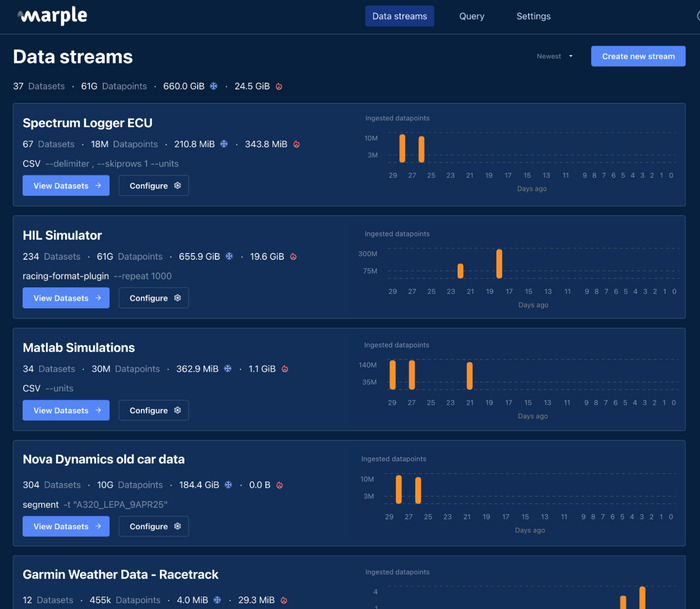This screenshot has width=700, height=609.
Task: Click the gear icon on Matlab Simulations Configure
Action: 178,410
